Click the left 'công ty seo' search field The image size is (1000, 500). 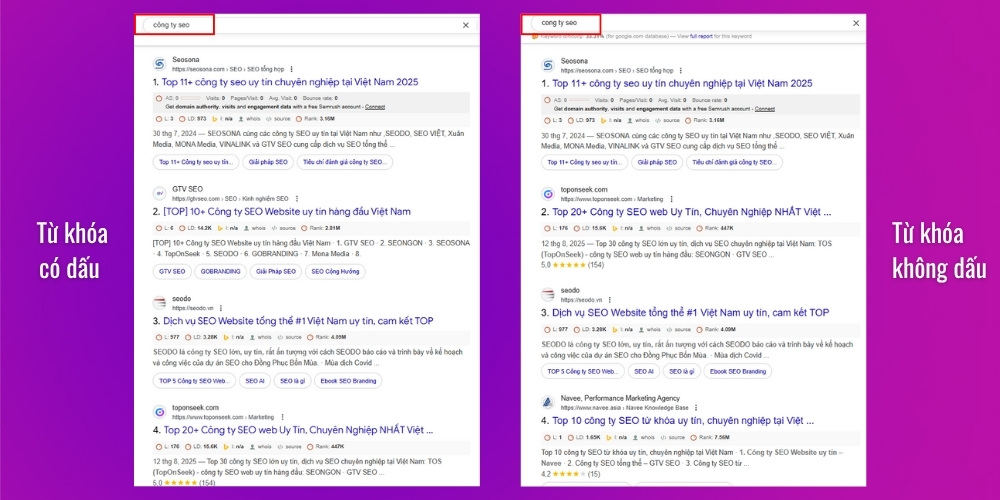[x=300, y=25]
